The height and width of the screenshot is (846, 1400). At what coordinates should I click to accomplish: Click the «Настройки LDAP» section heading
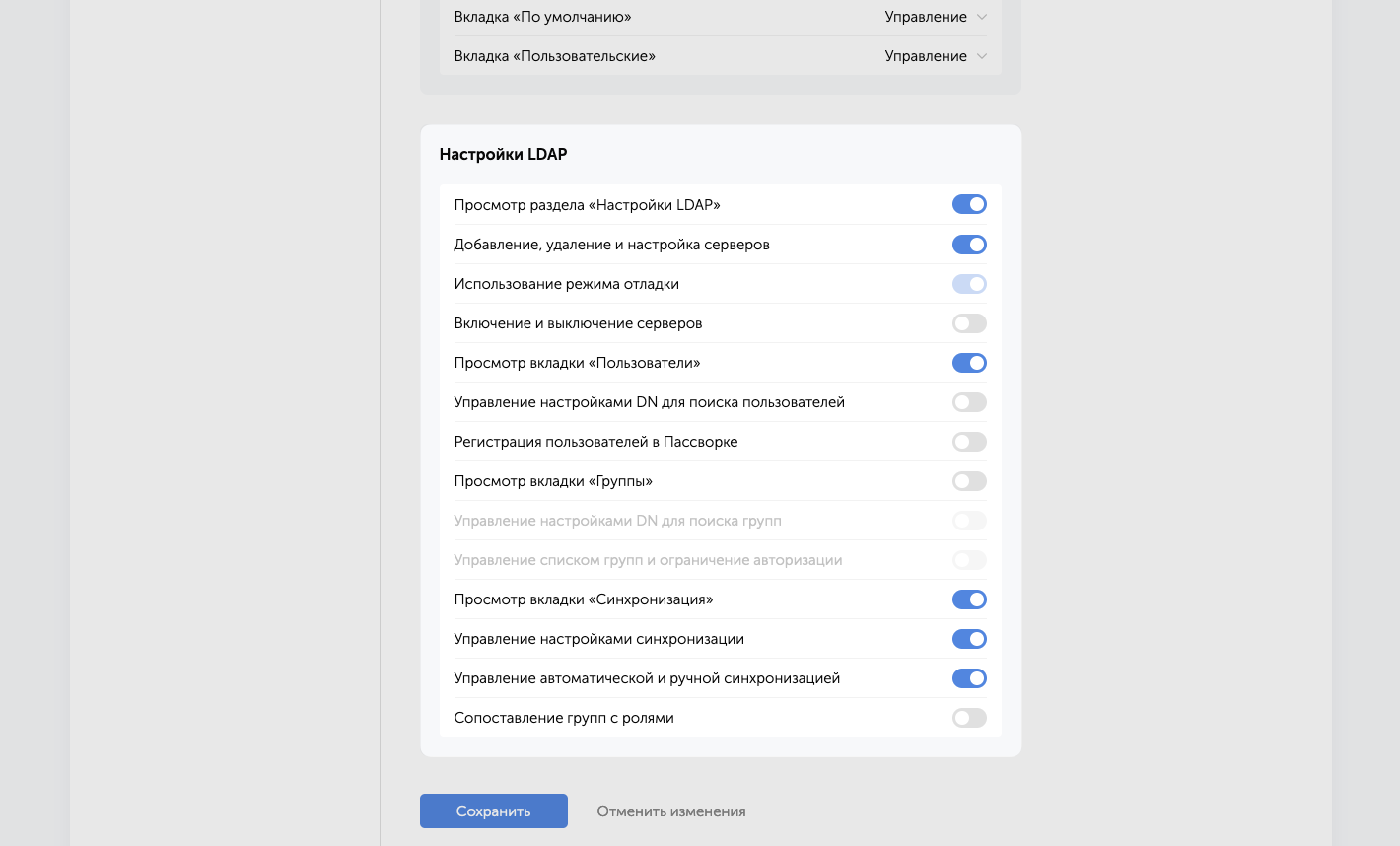(x=503, y=154)
